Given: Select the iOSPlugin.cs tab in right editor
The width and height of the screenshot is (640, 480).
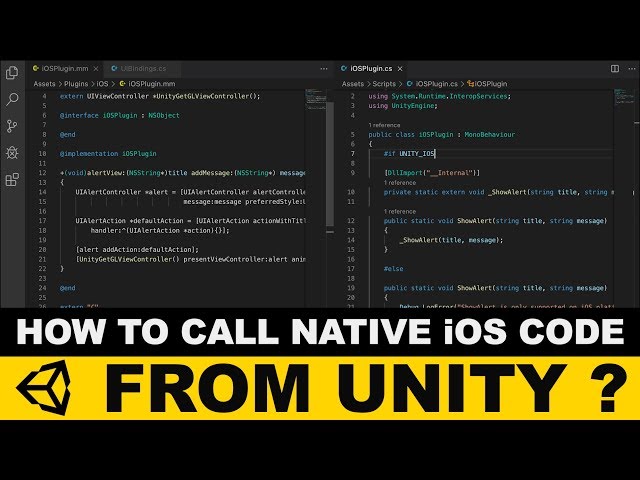Looking at the screenshot, I should [x=371, y=69].
